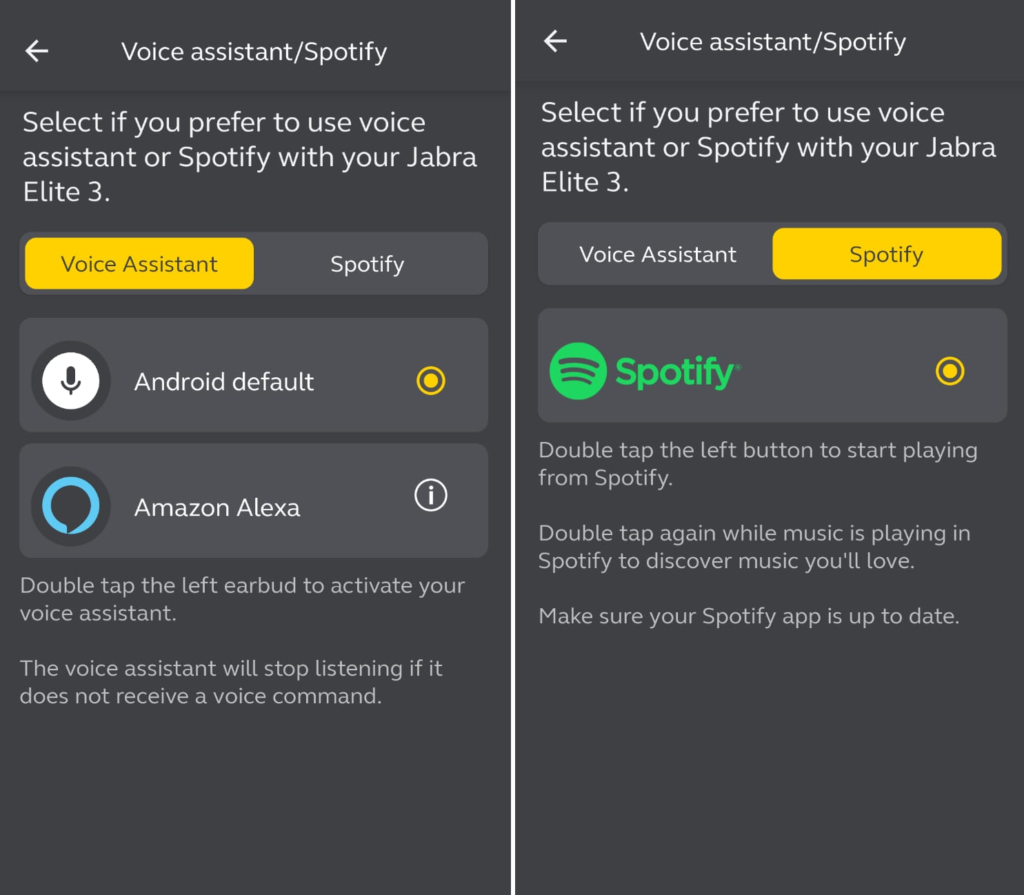Viewport: 1024px width, 895px height.
Task: Tap the Amazon Alexa ring icon
Action: coord(71,506)
